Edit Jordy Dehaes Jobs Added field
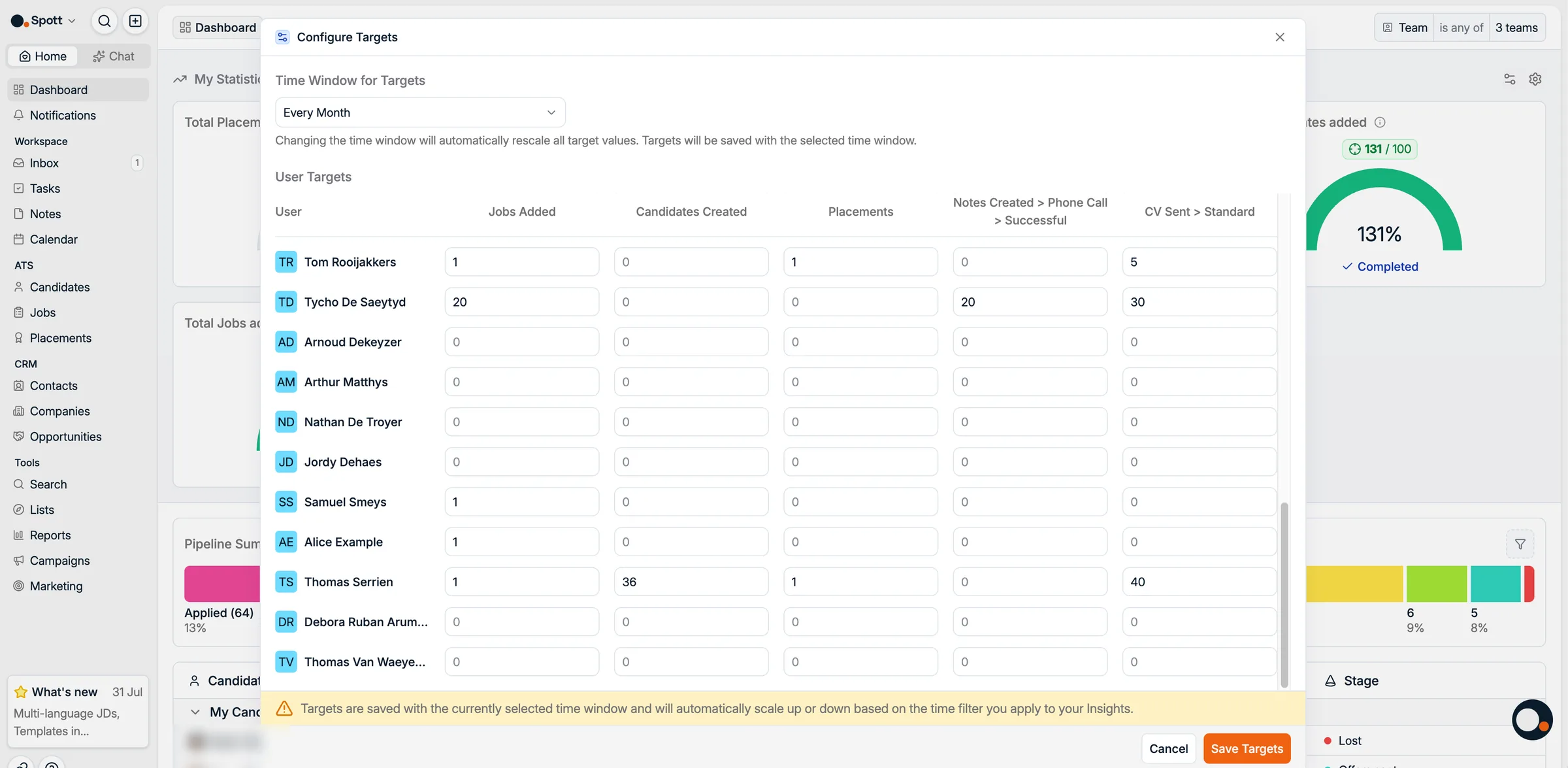The width and height of the screenshot is (1568, 768). click(x=521, y=462)
